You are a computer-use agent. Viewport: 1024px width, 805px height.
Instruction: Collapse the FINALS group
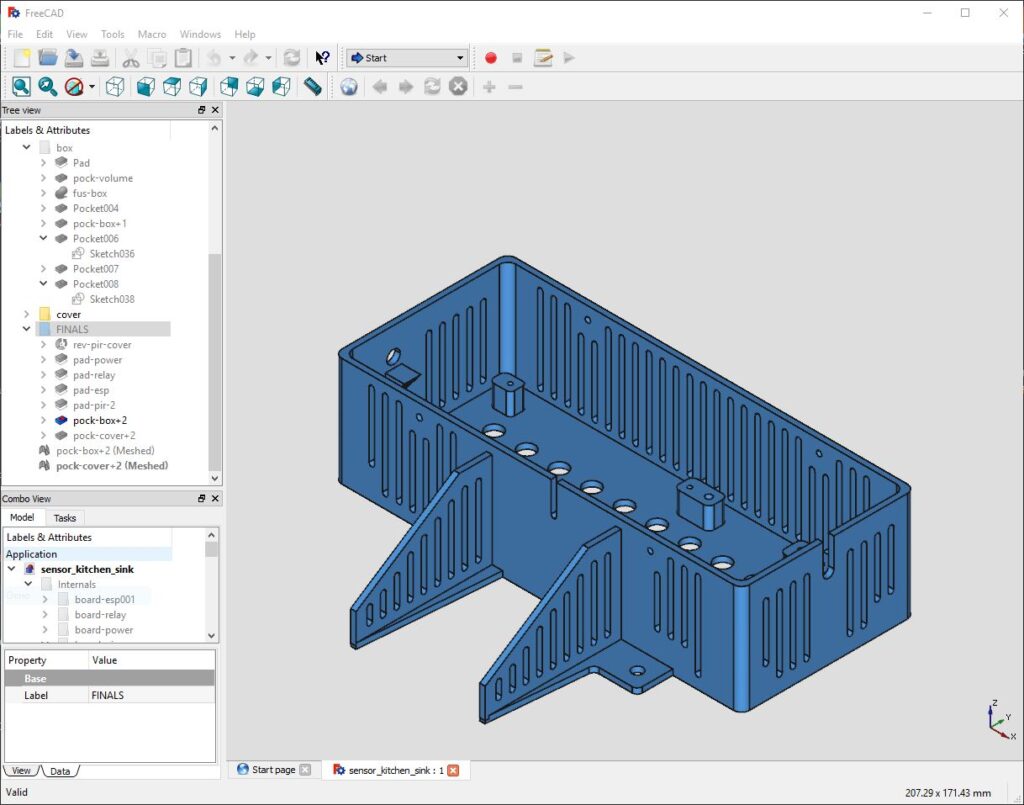coord(26,329)
